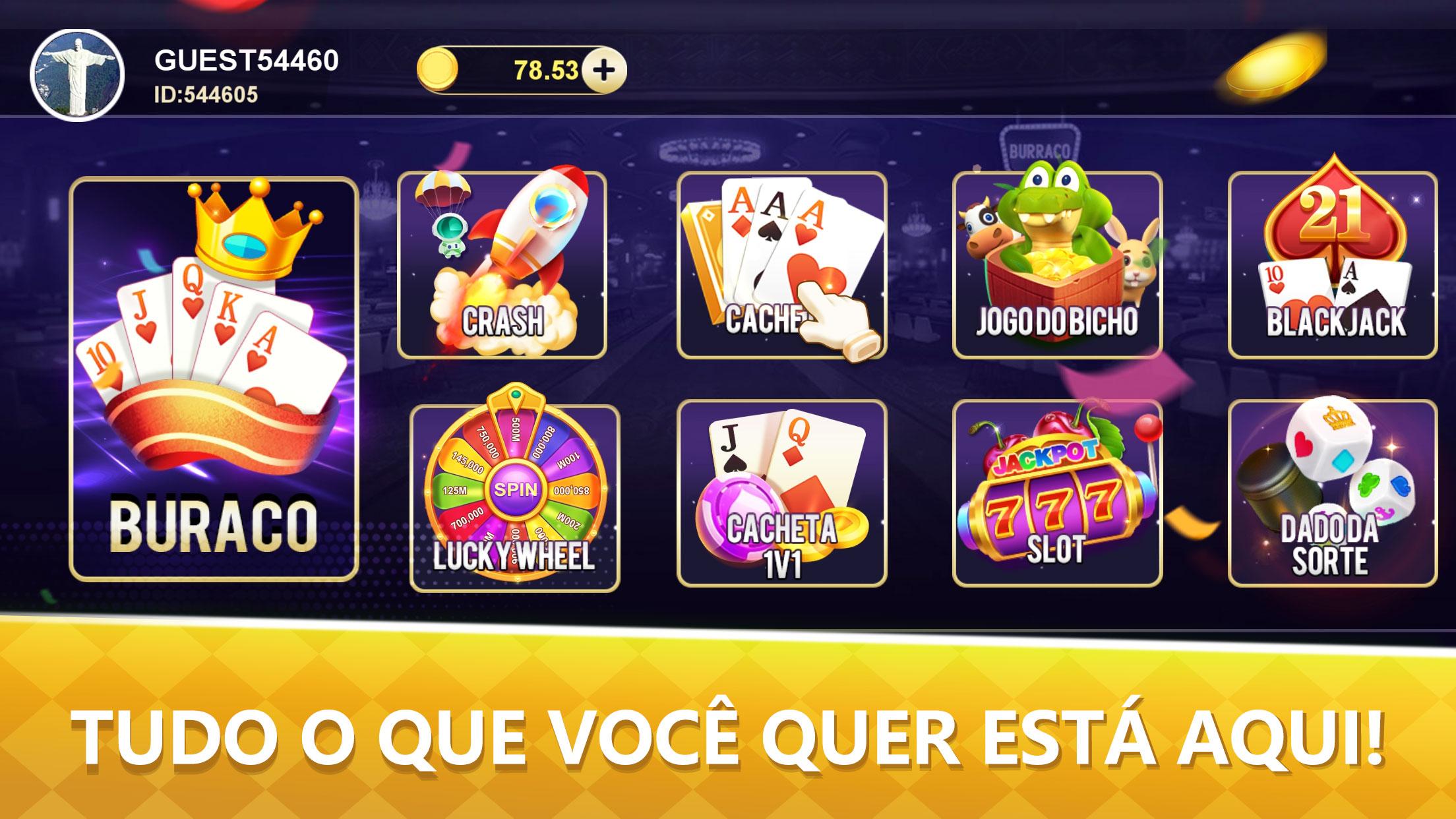Open the Cacheta 1v1 game
The width and height of the screenshot is (1456, 819).
[x=782, y=493]
